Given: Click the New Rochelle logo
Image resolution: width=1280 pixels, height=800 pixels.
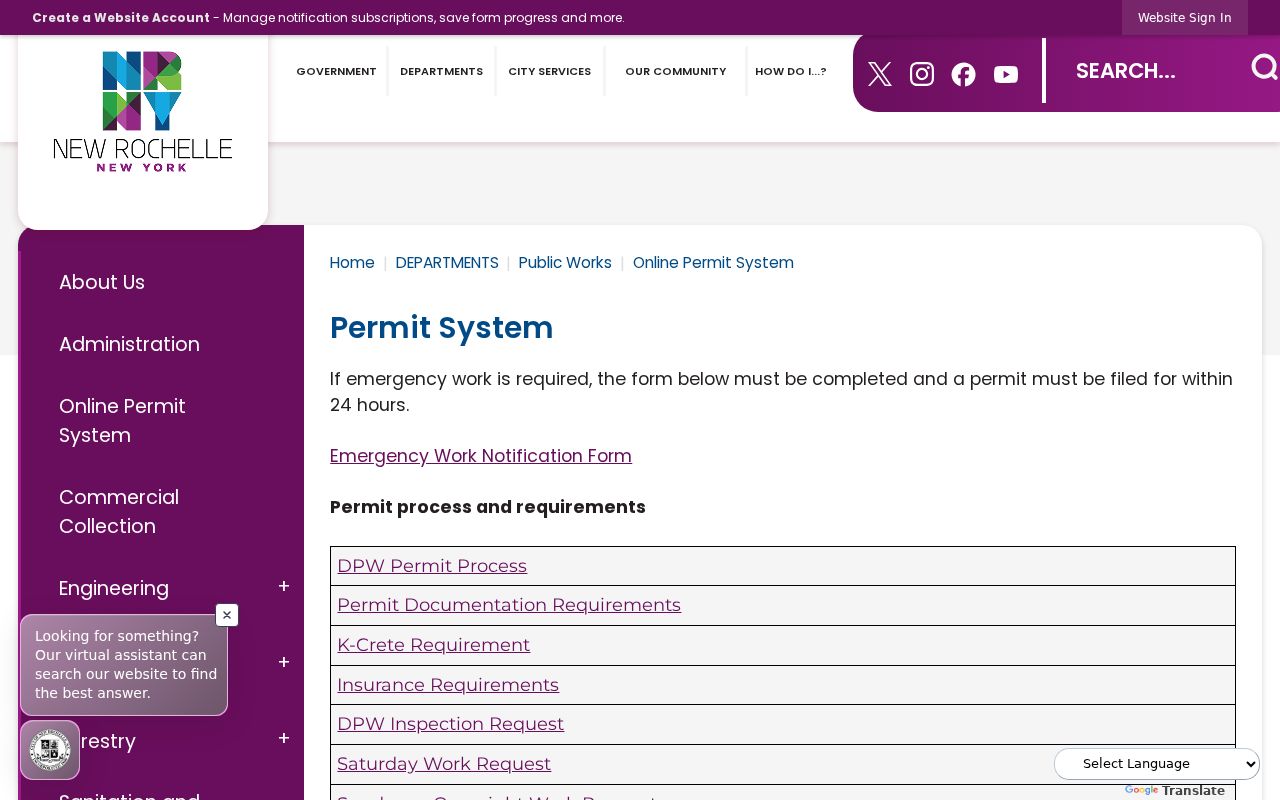Looking at the screenshot, I should click(143, 112).
